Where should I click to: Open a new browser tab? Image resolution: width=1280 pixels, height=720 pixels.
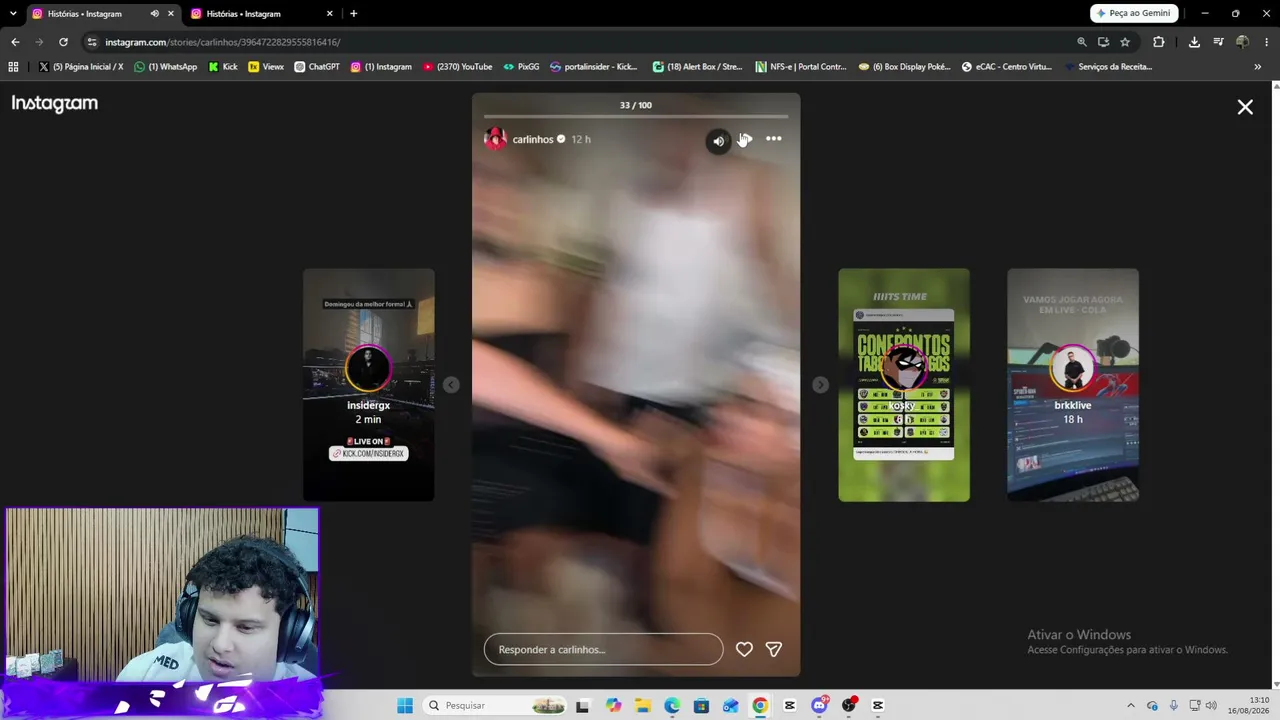pyautogui.click(x=353, y=14)
